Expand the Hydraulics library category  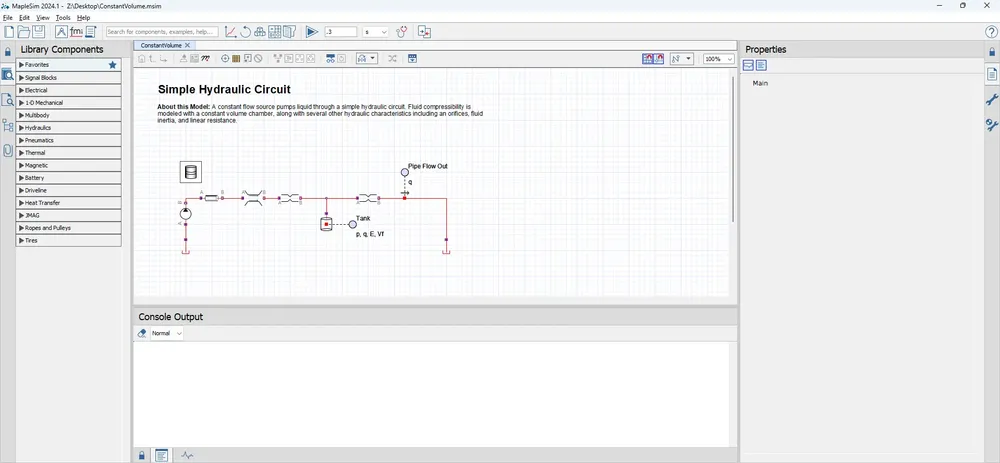[x=68, y=128]
